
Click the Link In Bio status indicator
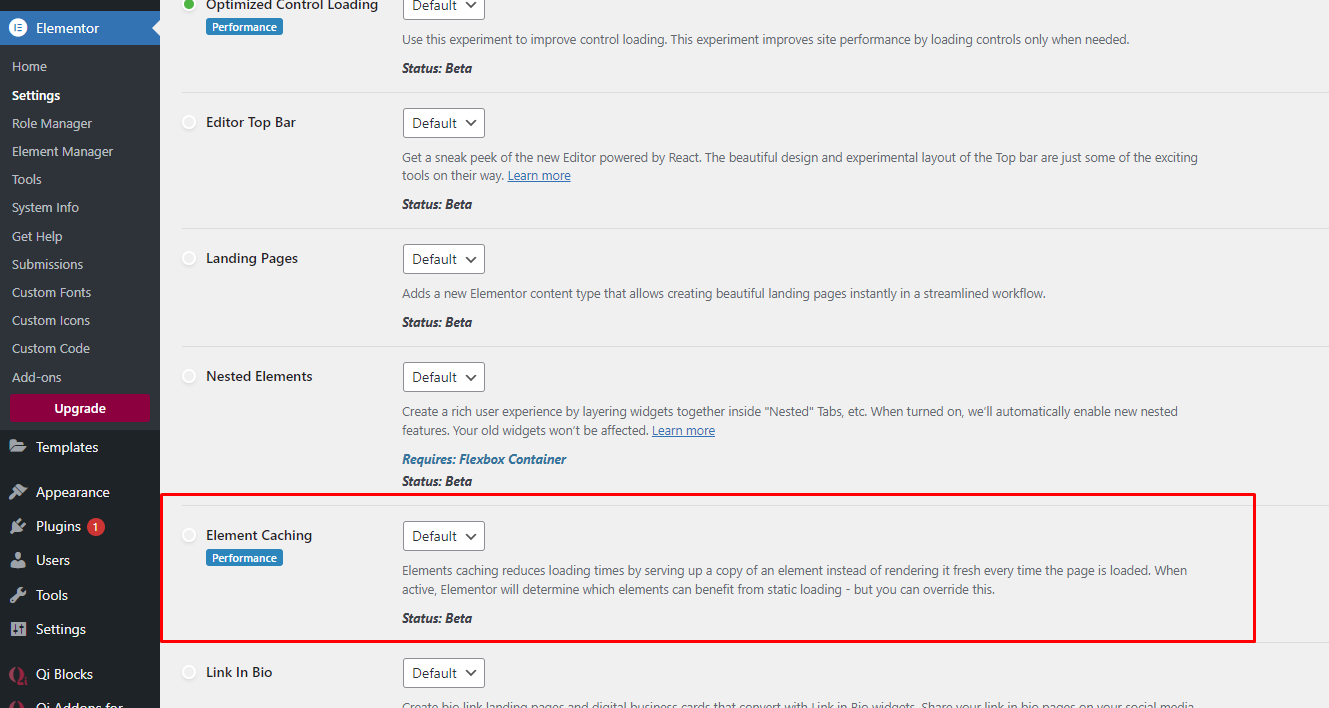point(189,672)
